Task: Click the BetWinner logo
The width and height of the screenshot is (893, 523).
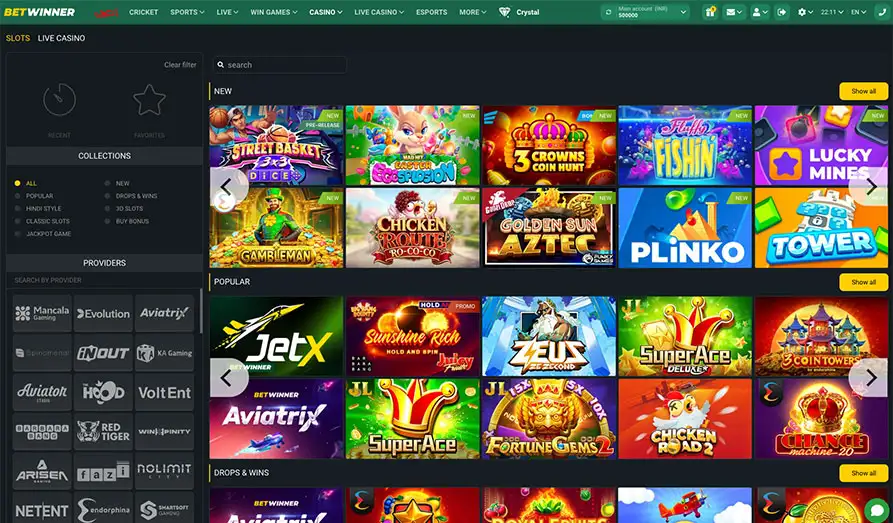Action: point(39,12)
